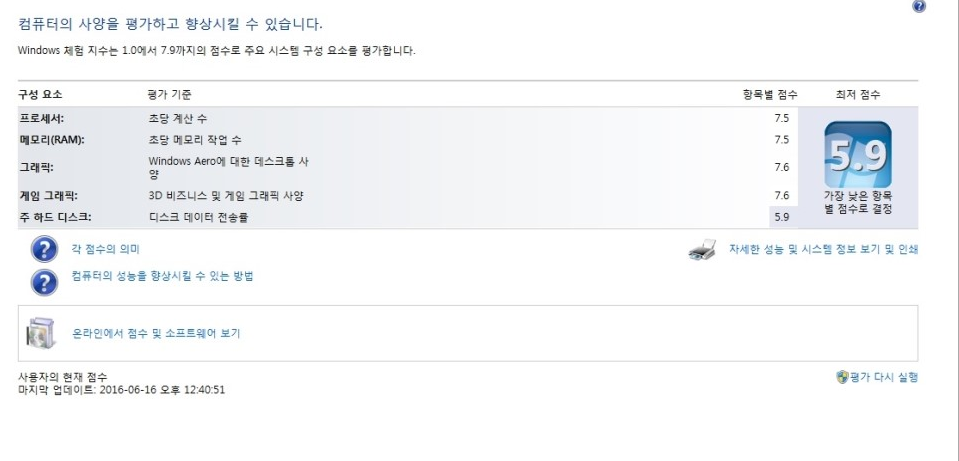Viewport: 959px width, 461px height.
Task: Open the 각 점수의 의미 link
Action: [x=105, y=249]
